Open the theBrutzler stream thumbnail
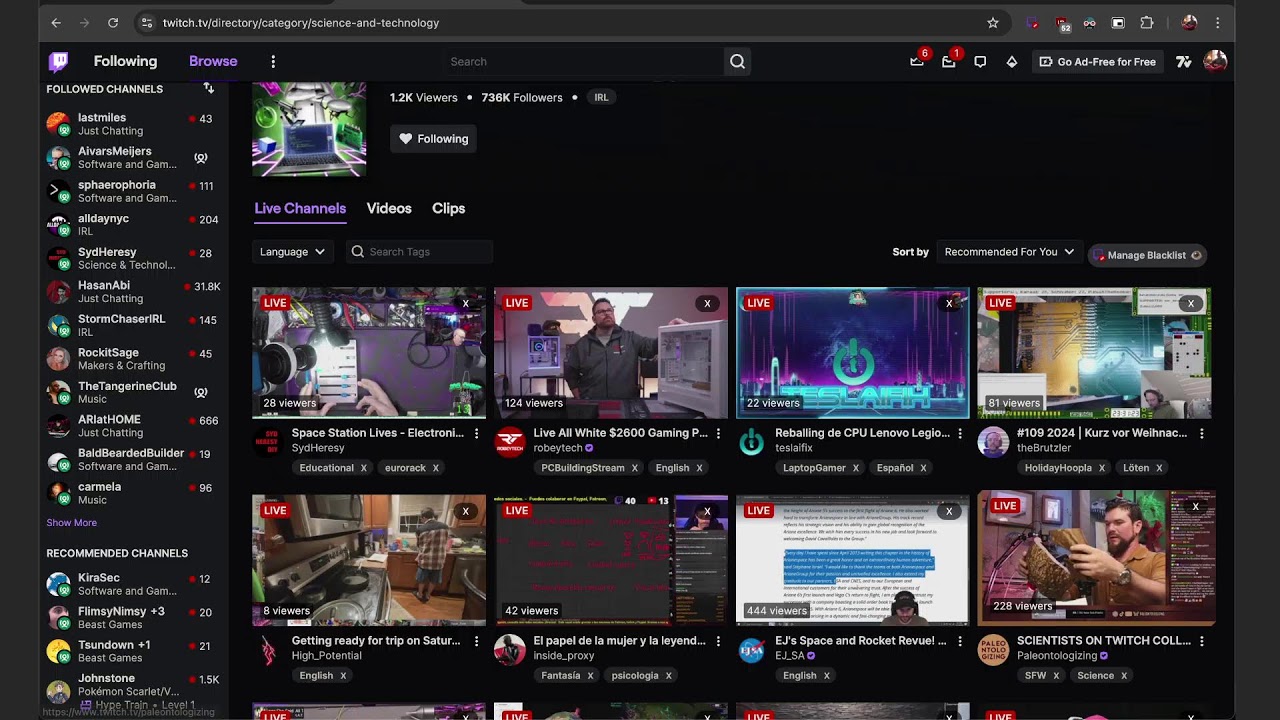 click(x=1094, y=353)
